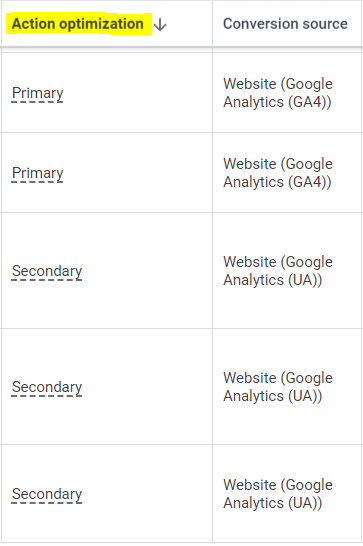Select the Conversion source column header
This screenshot has height=546, width=363.
[285, 24]
